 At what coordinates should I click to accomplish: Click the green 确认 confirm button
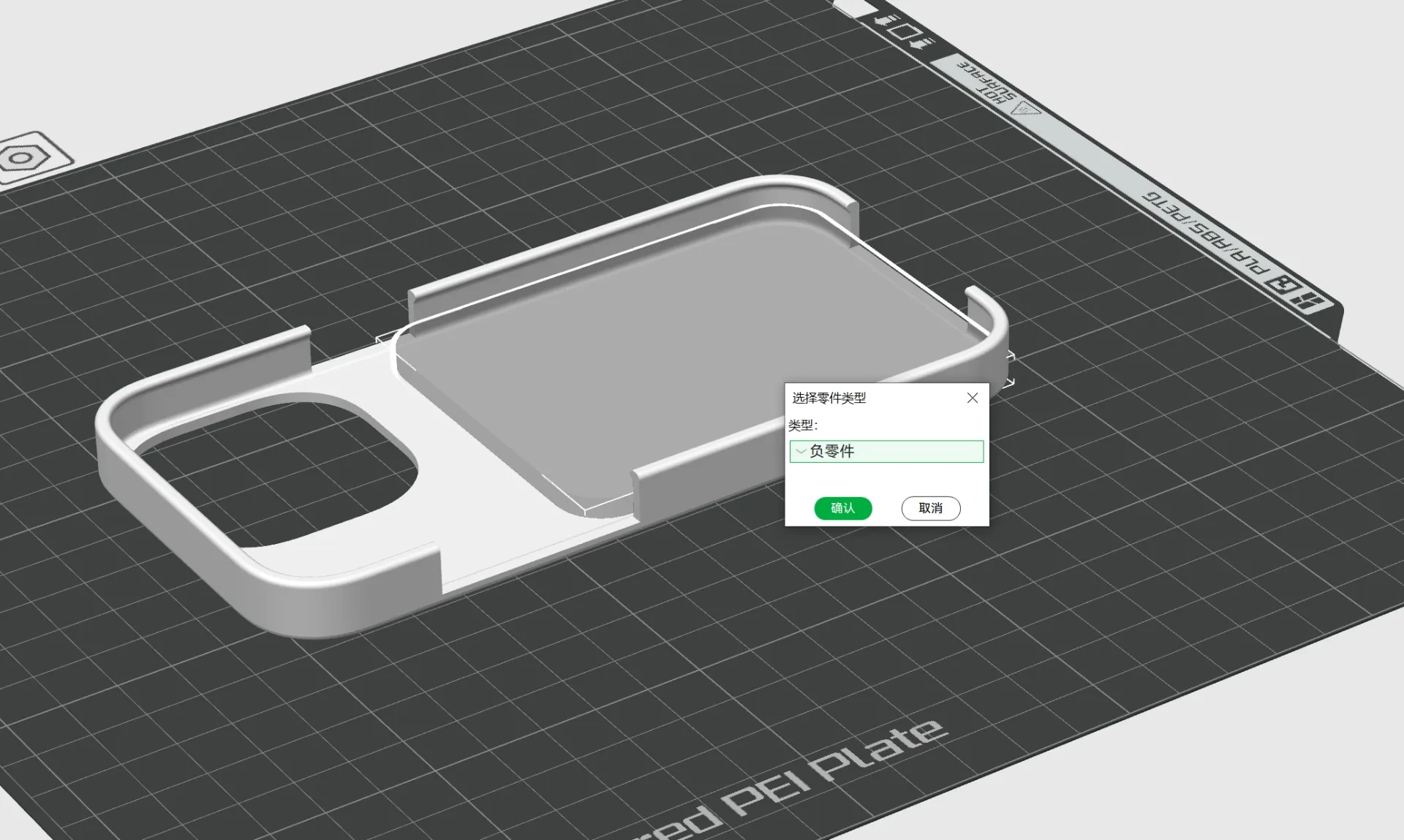pos(842,508)
